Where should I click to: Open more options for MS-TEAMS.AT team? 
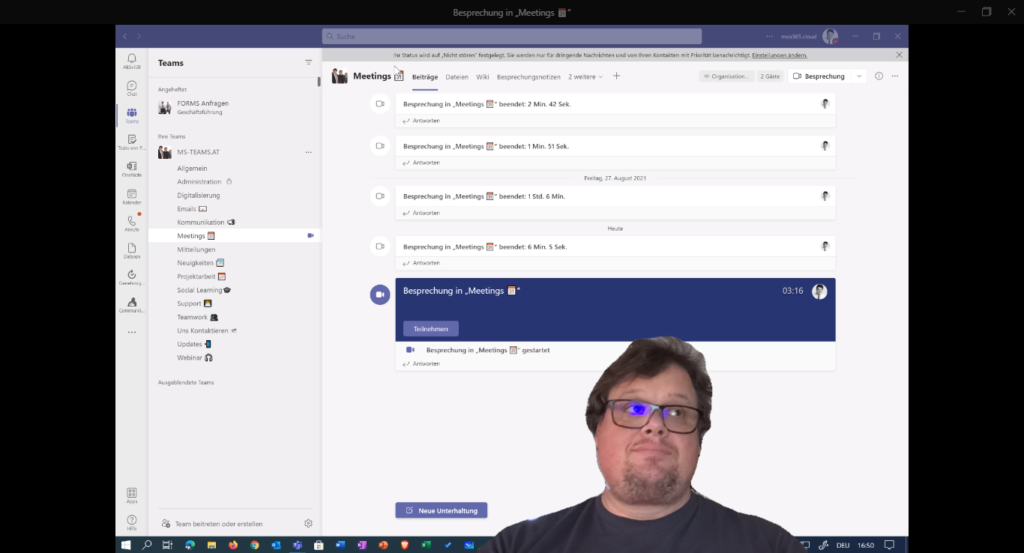coord(308,152)
